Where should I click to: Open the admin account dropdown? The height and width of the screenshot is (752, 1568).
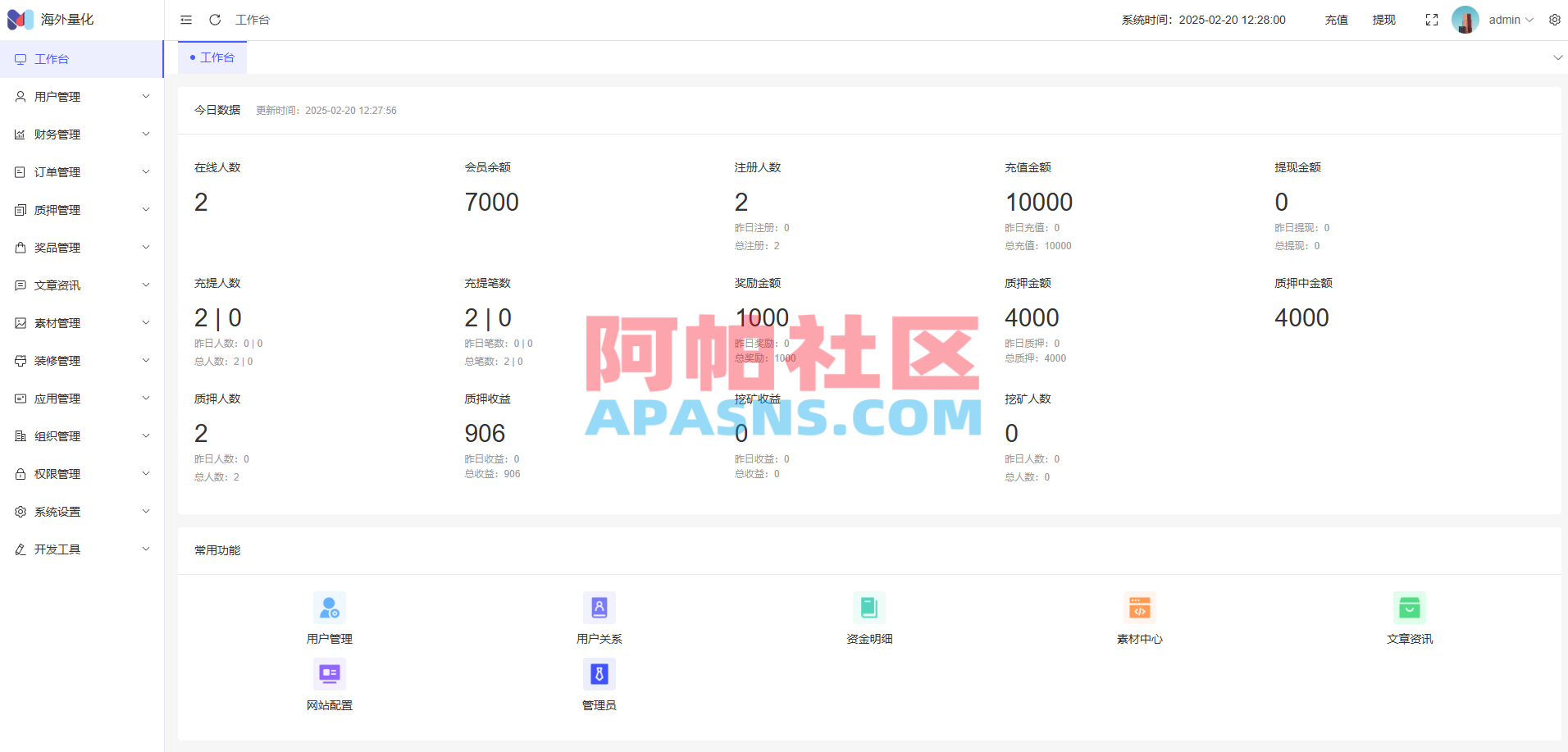[1509, 19]
